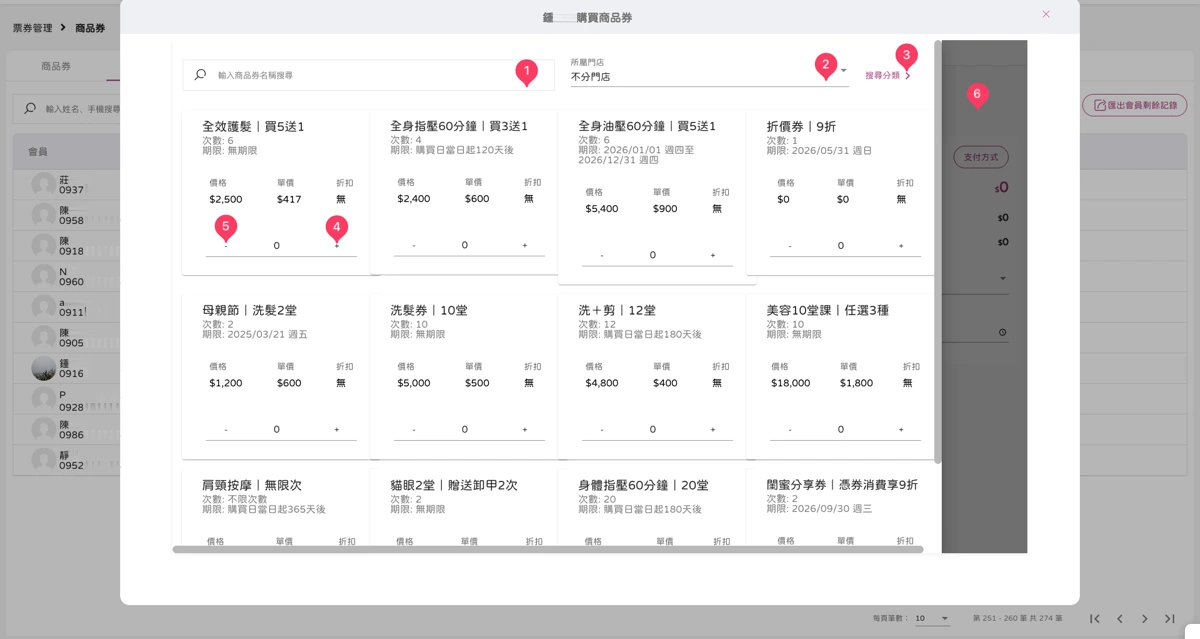Decrease 折價券｜9折 quantity with minus
The width and height of the screenshot is (1200, 639).
pos(790,246)
